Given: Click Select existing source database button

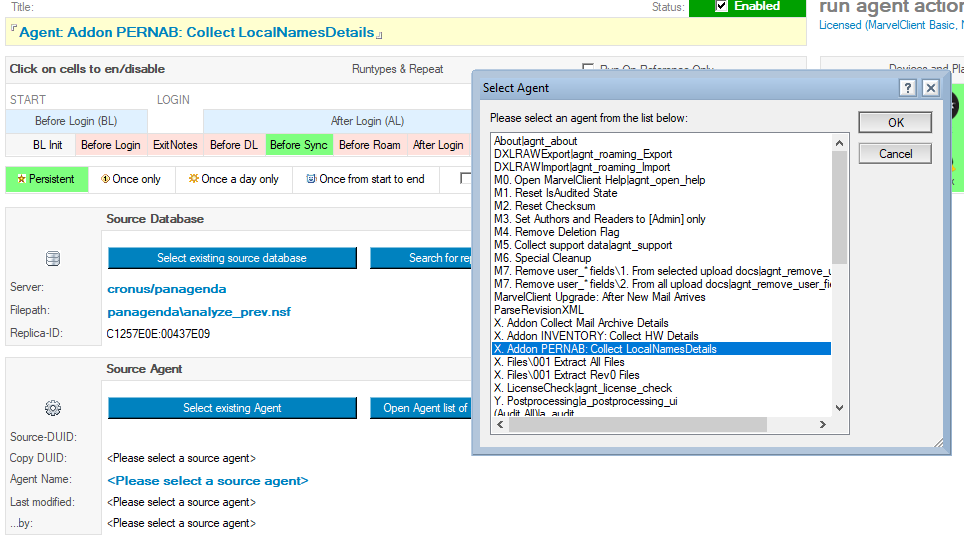Looking at the screenshot, I should click(232, 258).
